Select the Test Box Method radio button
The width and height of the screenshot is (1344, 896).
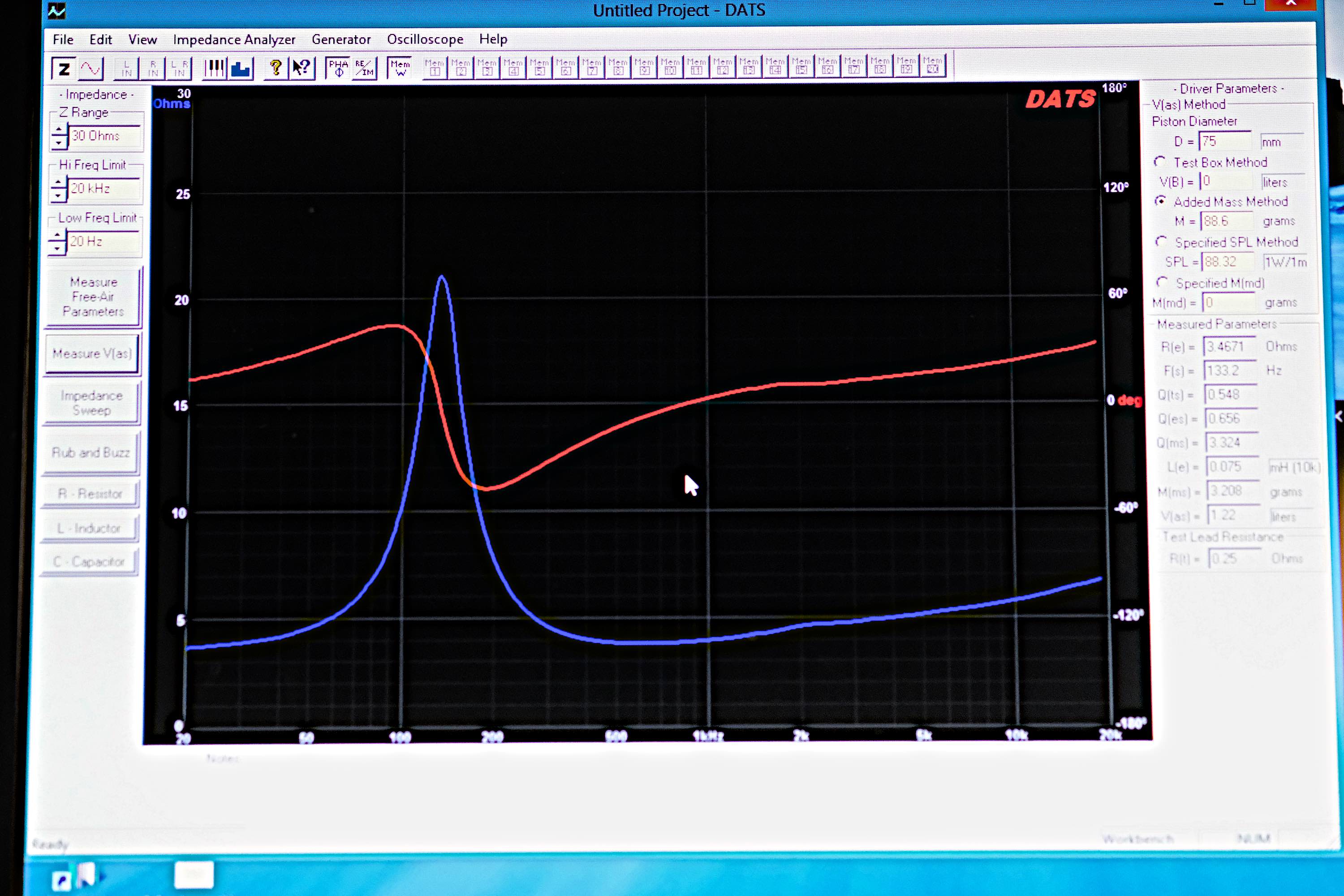coord(1159,162)
